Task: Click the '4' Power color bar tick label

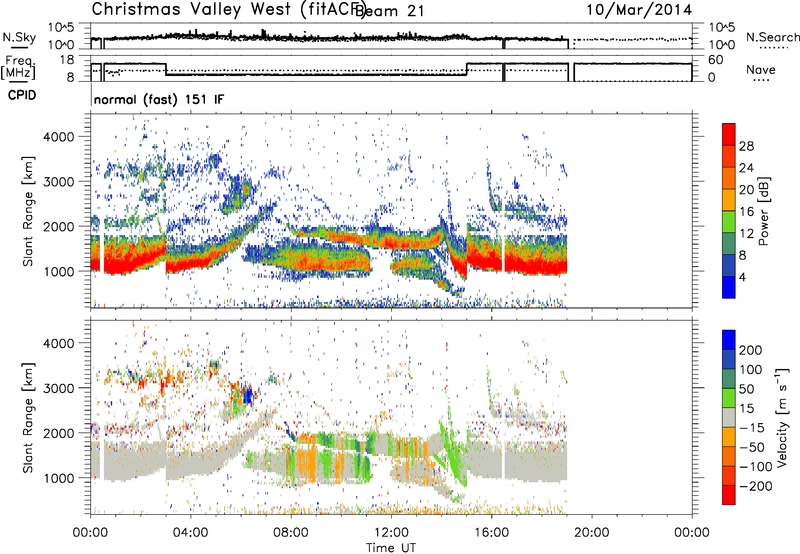Action: pos(743,277)
